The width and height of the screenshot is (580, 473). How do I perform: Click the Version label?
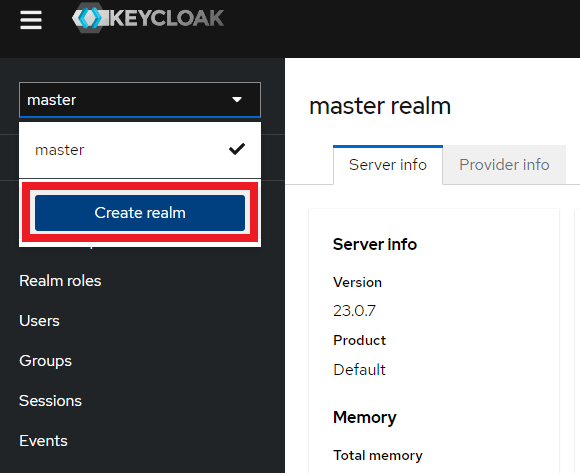pos(357,283)
